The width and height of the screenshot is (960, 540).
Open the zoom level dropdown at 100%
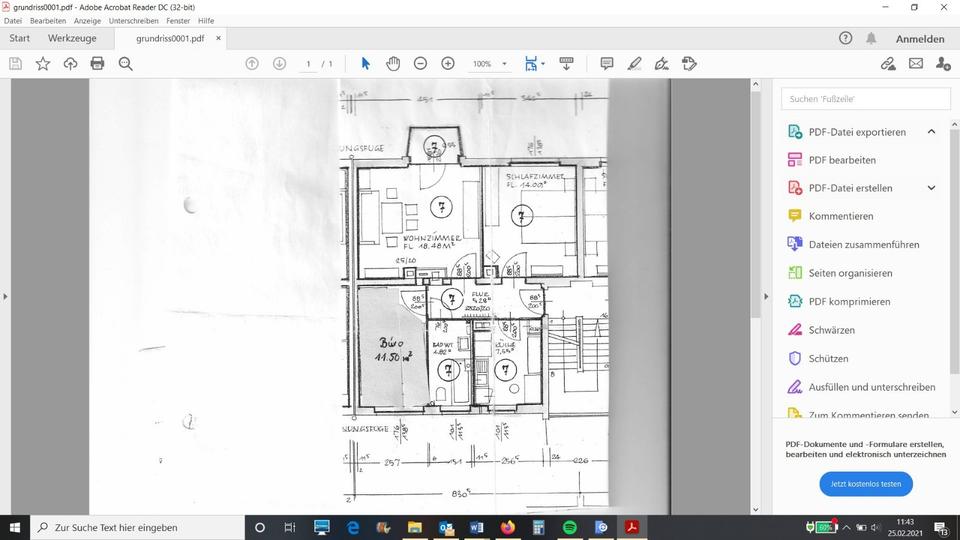point(504,64)
